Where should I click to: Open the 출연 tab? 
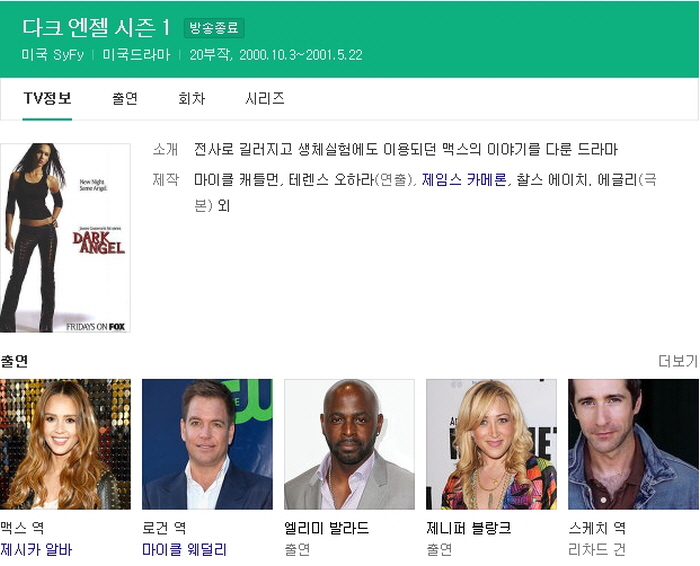[x=125, y=98]
